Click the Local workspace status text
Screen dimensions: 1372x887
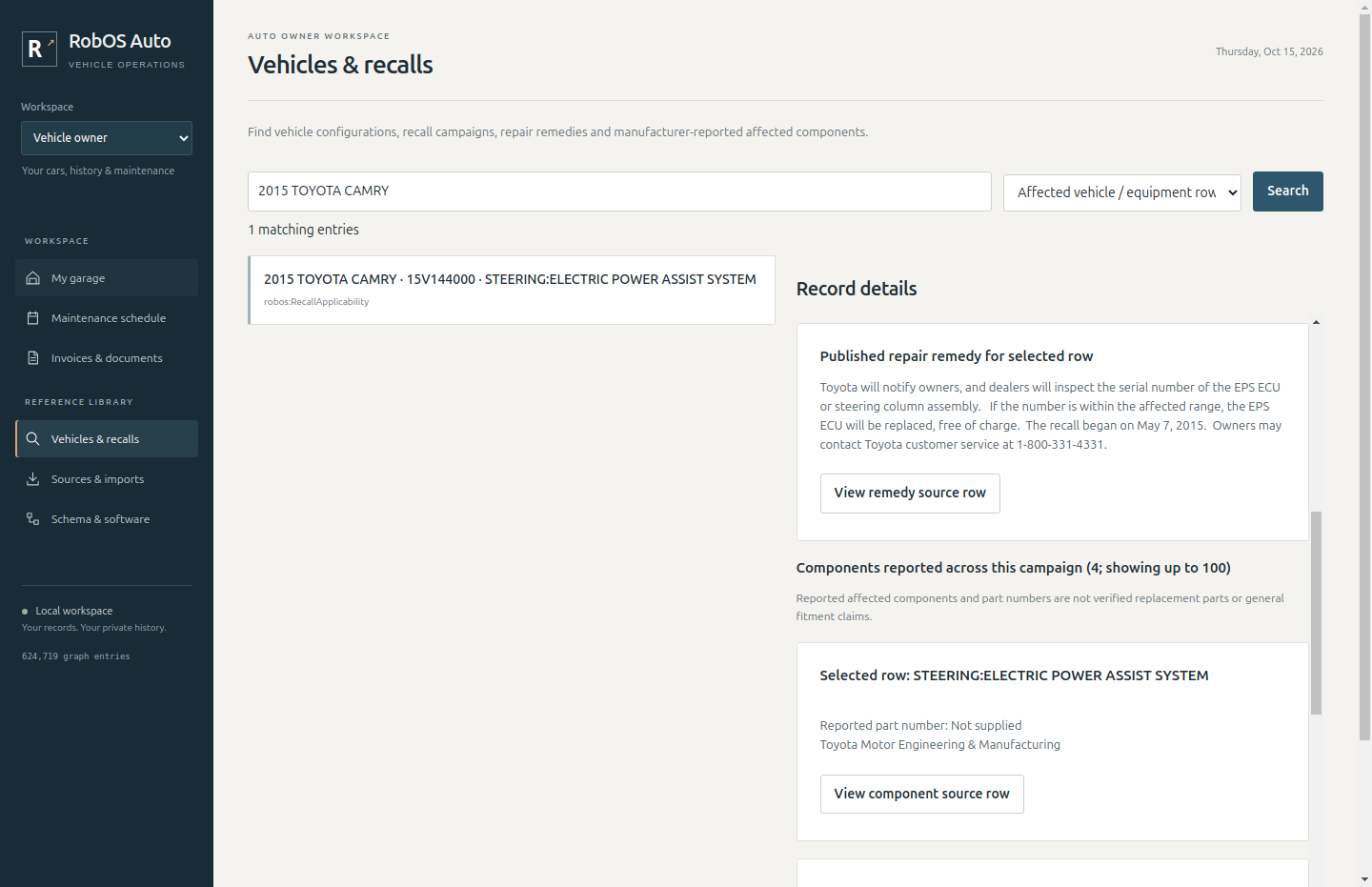tap(74, 611)
